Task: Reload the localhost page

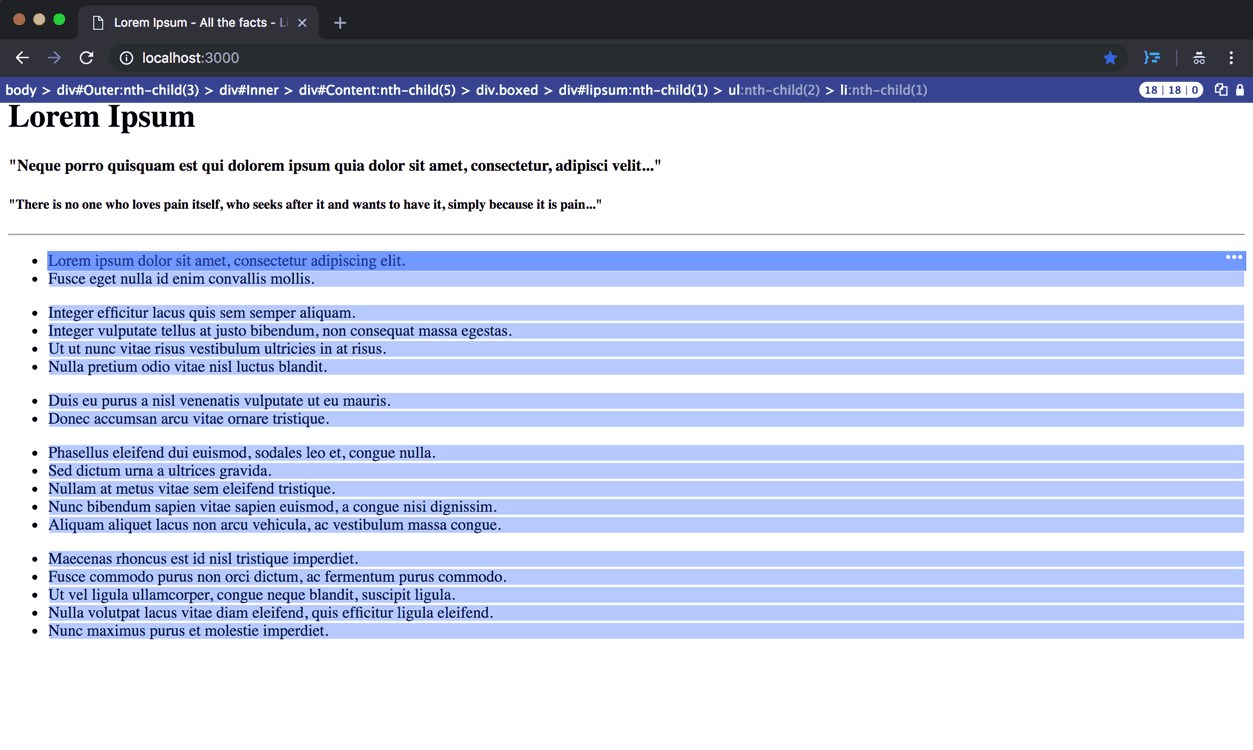Action: [87, 58]
